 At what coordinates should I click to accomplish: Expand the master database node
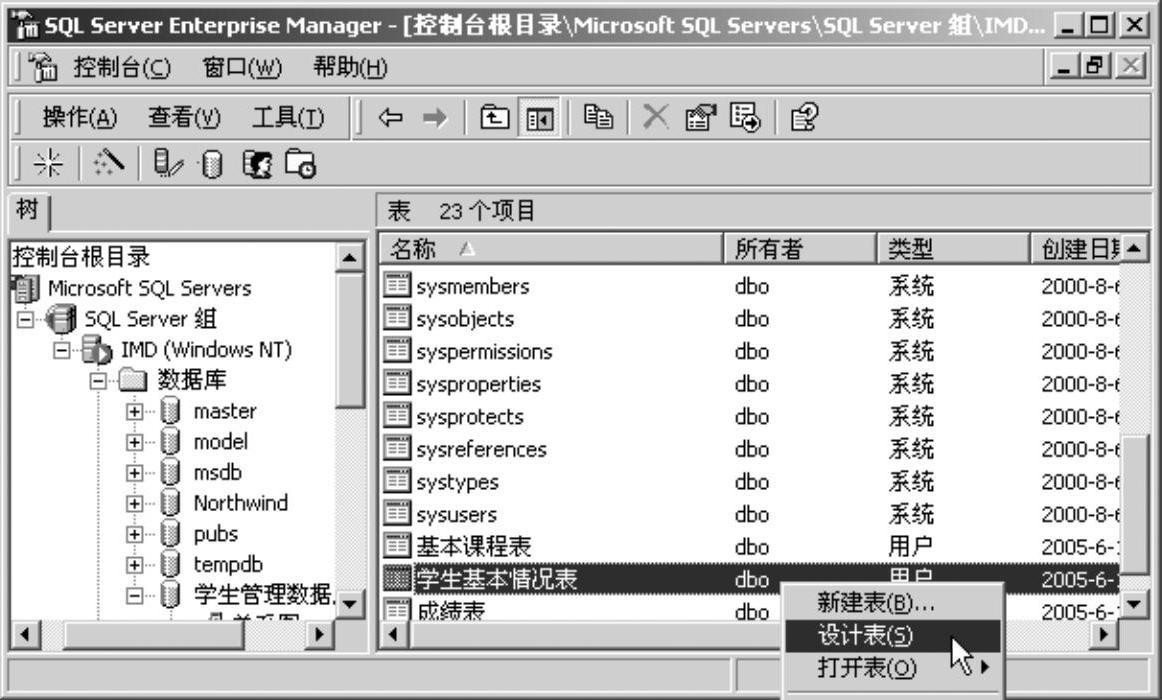(x=134, y=411)
